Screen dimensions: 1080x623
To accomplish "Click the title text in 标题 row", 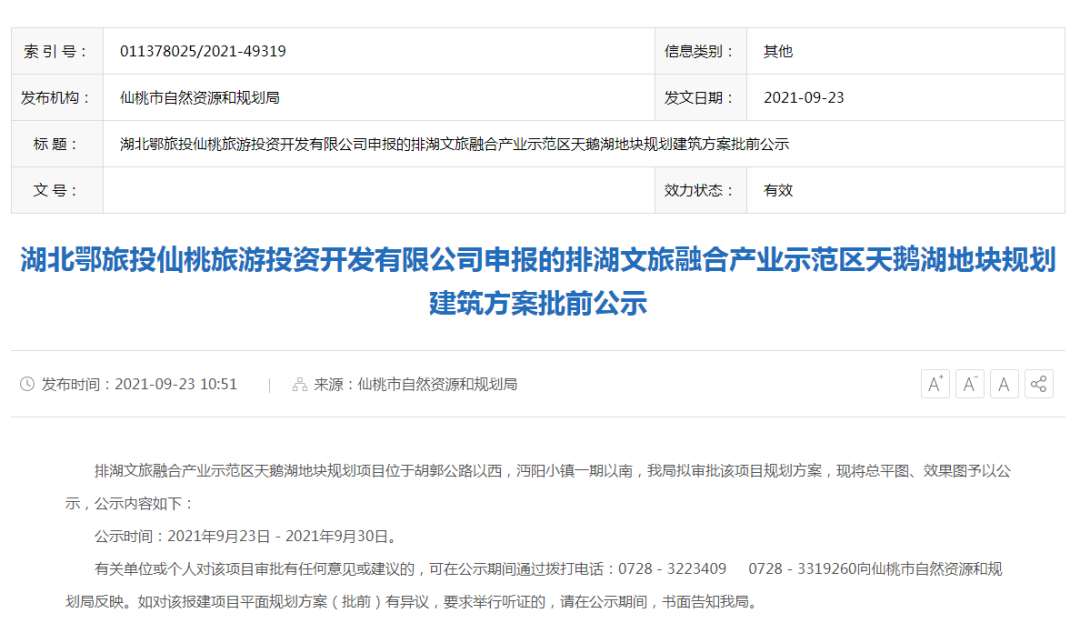I will pos(454,144).
